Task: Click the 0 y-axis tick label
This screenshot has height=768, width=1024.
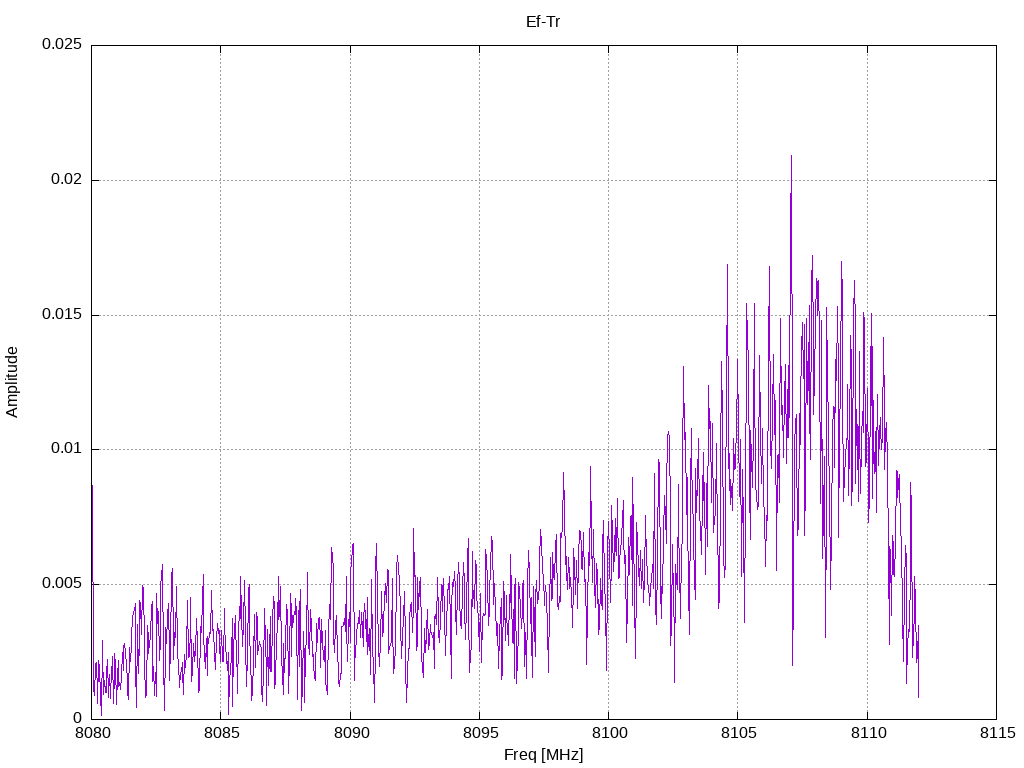Action: (78, 718)
